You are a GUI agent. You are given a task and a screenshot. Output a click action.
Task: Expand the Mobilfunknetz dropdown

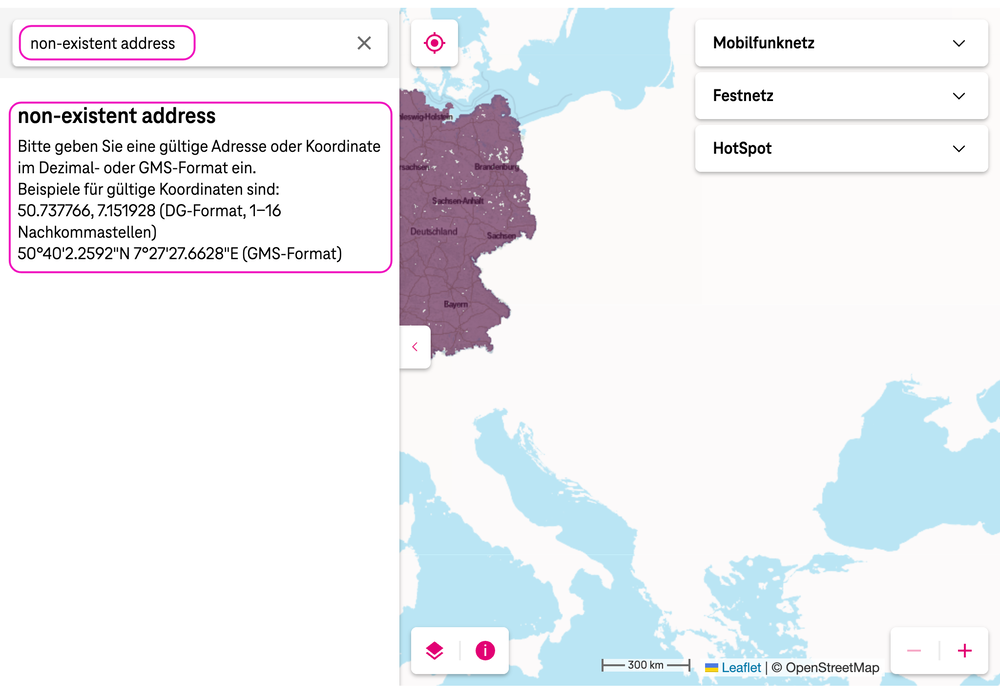[x=959, y=43]
